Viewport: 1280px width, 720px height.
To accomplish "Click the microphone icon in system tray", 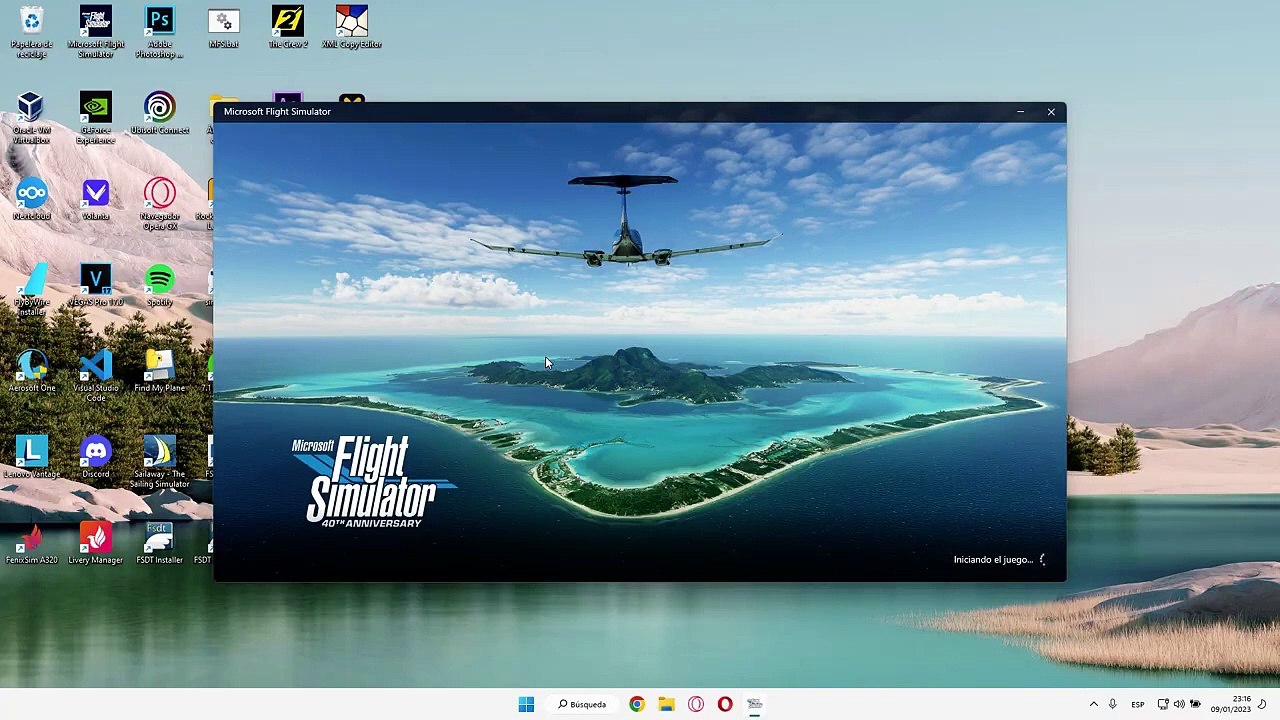I will pos(1112,704).
